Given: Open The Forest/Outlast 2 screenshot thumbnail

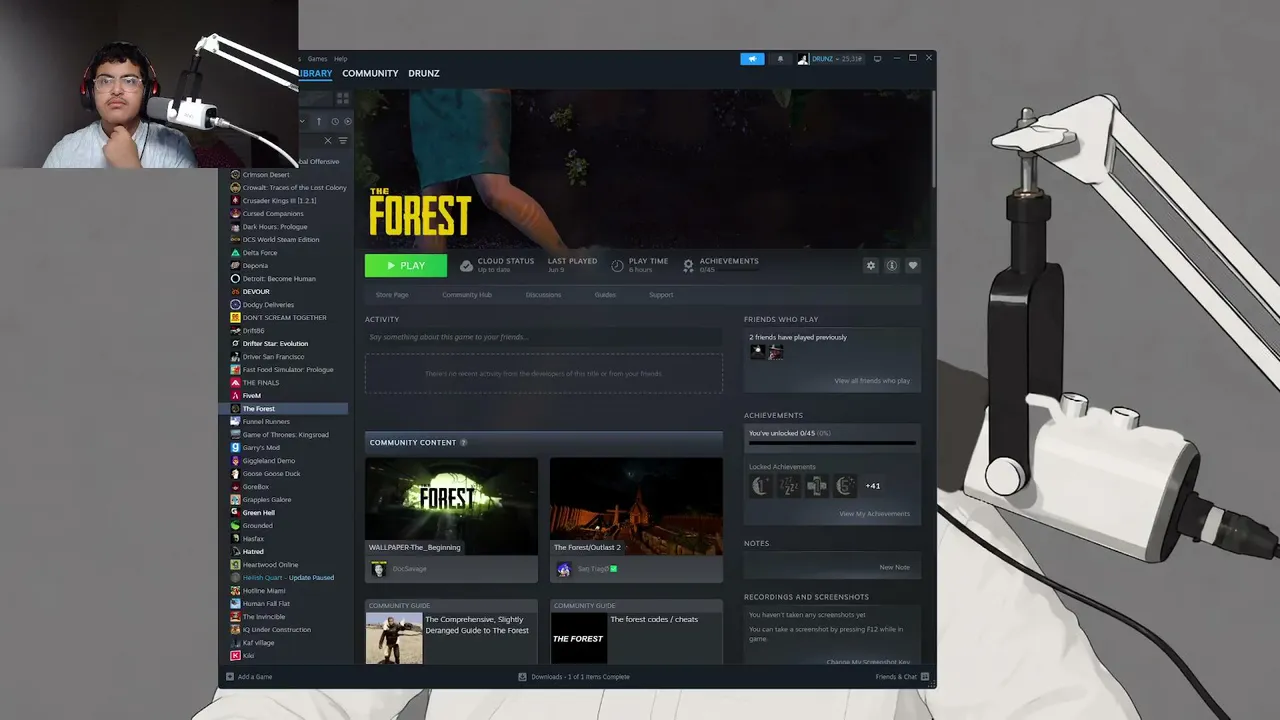Looking at the screenshot, I should pos(636,507).
